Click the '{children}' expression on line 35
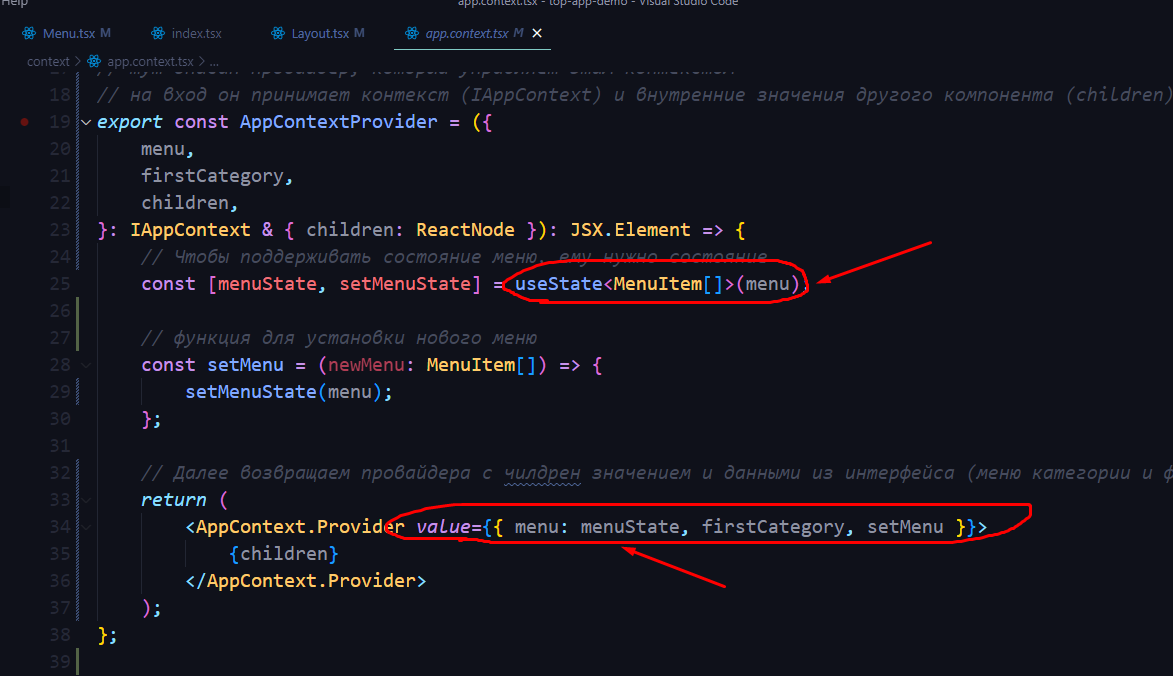Viewport: 1173px width, 676px height. pyautogui.click(x=284, y=553)
